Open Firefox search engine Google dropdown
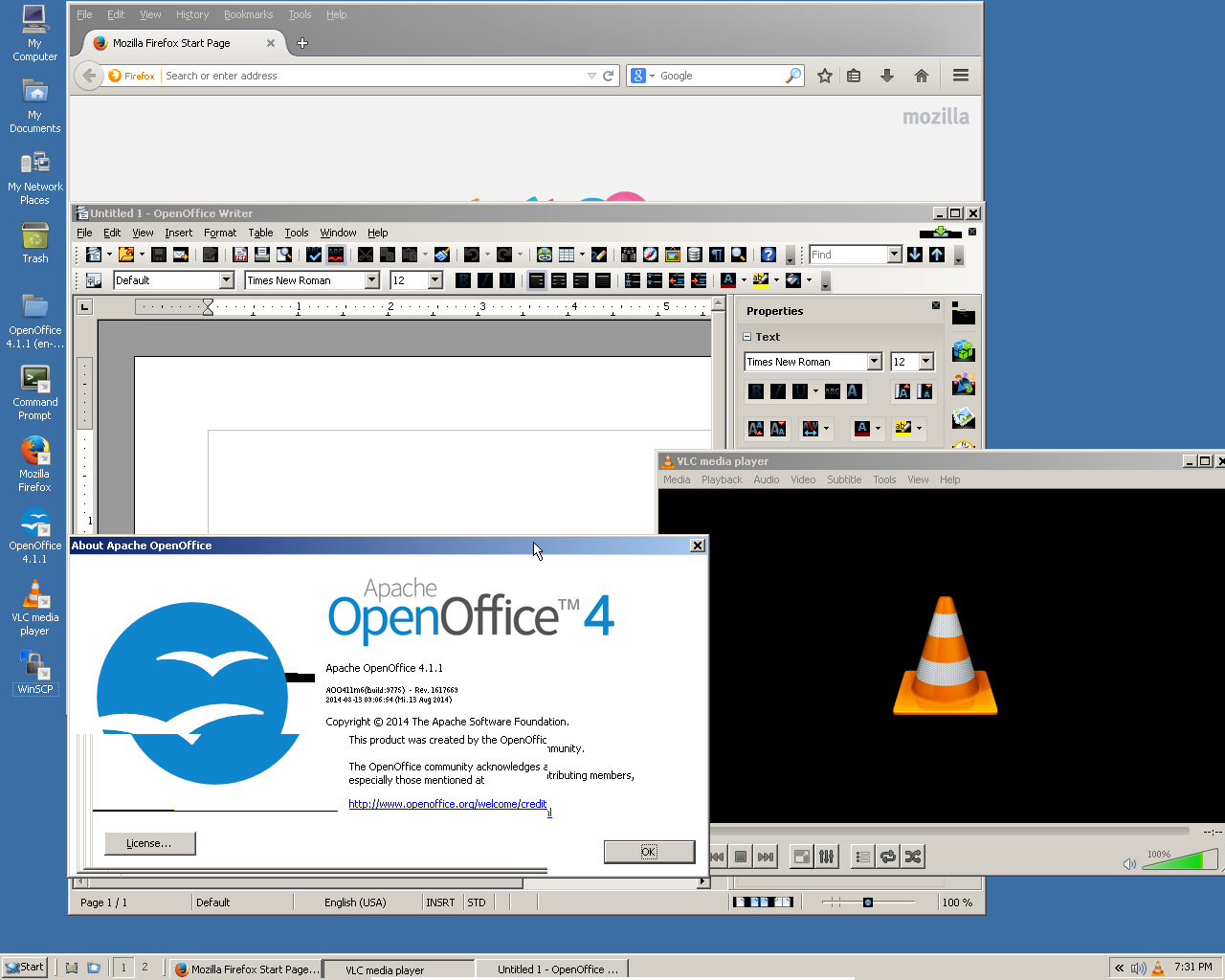 click(x=643, y=76)
